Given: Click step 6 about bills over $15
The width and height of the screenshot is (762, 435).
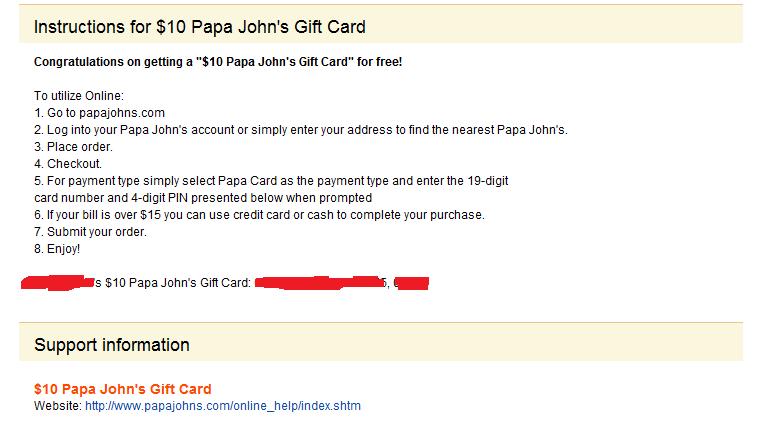Looking at the screenshot, I should click(x=258, y=215).
